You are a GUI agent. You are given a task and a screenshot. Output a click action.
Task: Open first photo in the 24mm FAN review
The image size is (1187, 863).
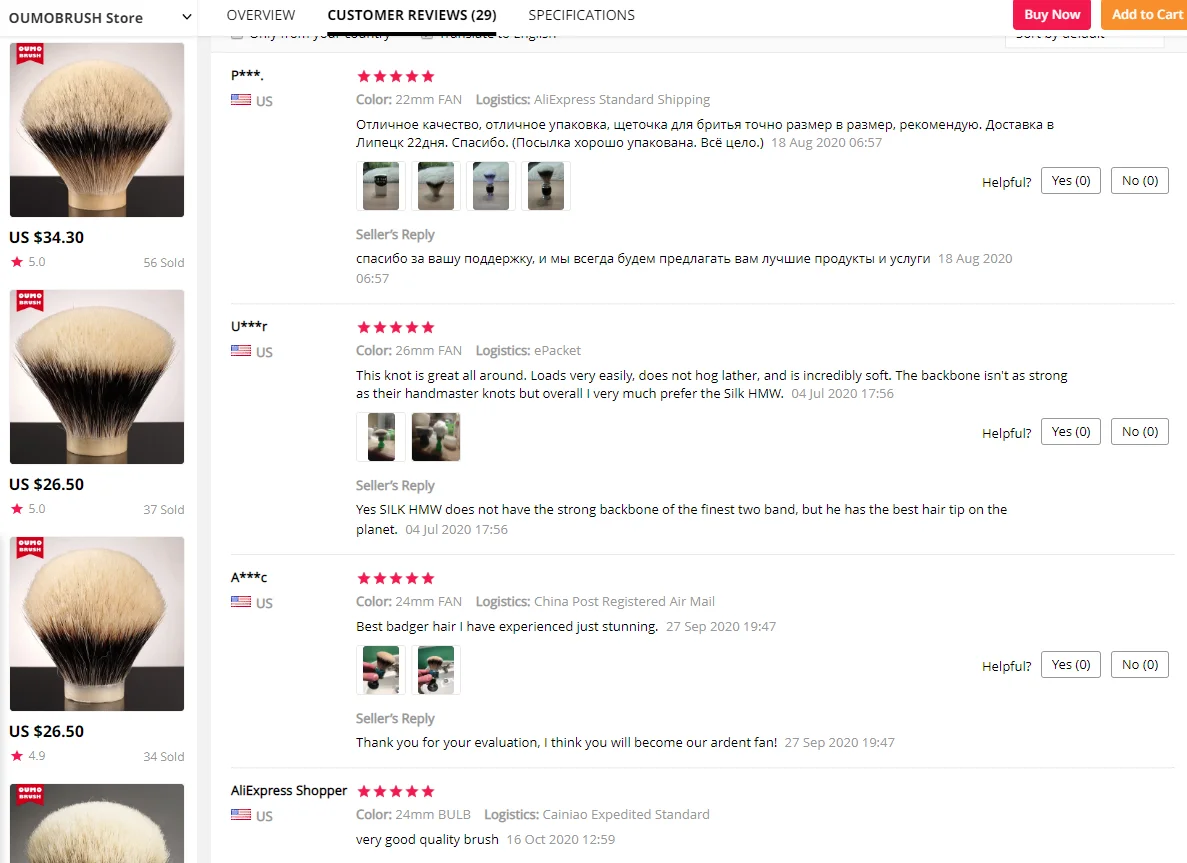pos(381,670)
